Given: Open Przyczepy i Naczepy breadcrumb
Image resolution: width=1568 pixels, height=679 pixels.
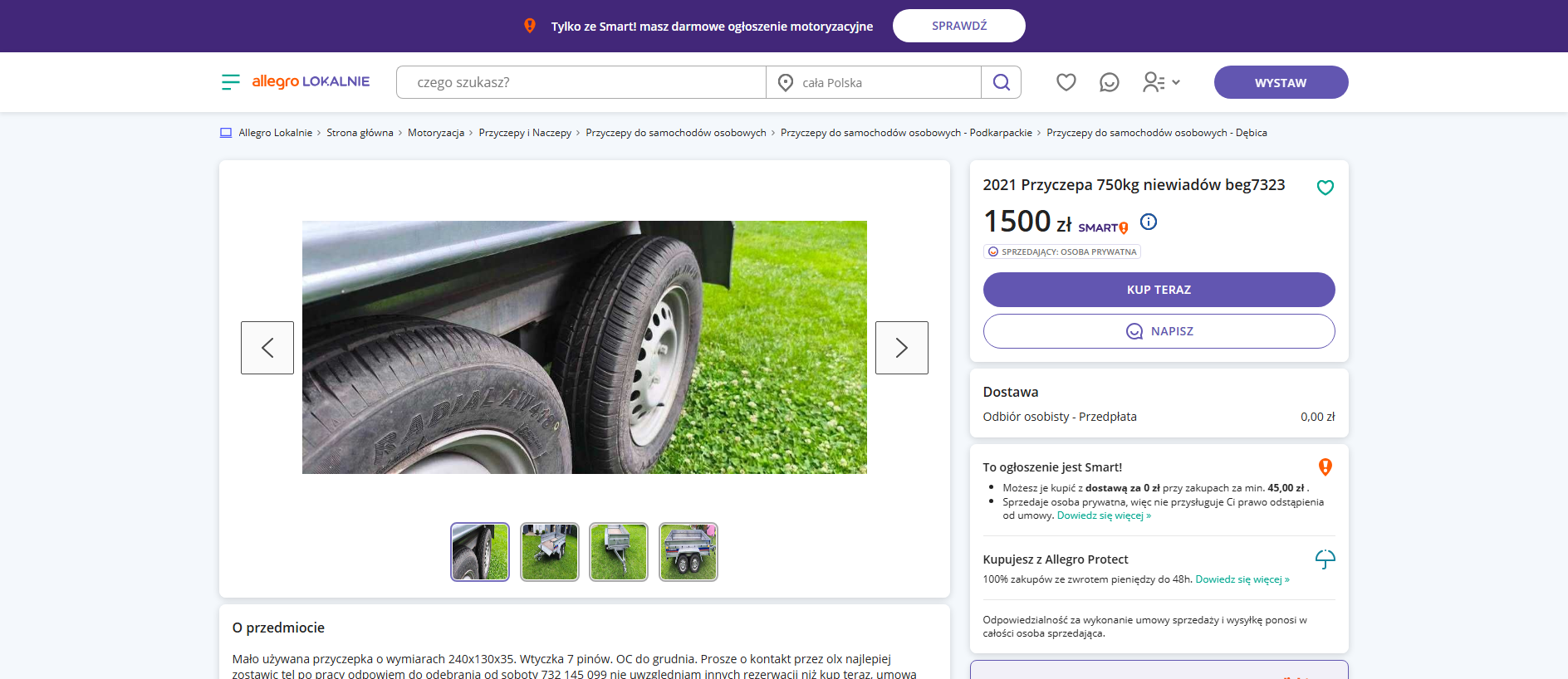Looking at the screenshot, I should click(x=525, y=133).
